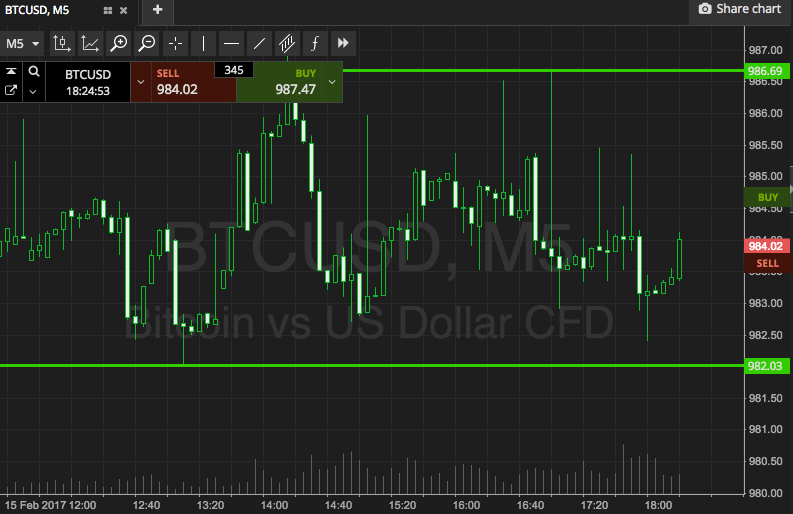Viewport: 793px width, 514px height.
Task: Open the Fibonacci tools icon
Action: point(315,43)
